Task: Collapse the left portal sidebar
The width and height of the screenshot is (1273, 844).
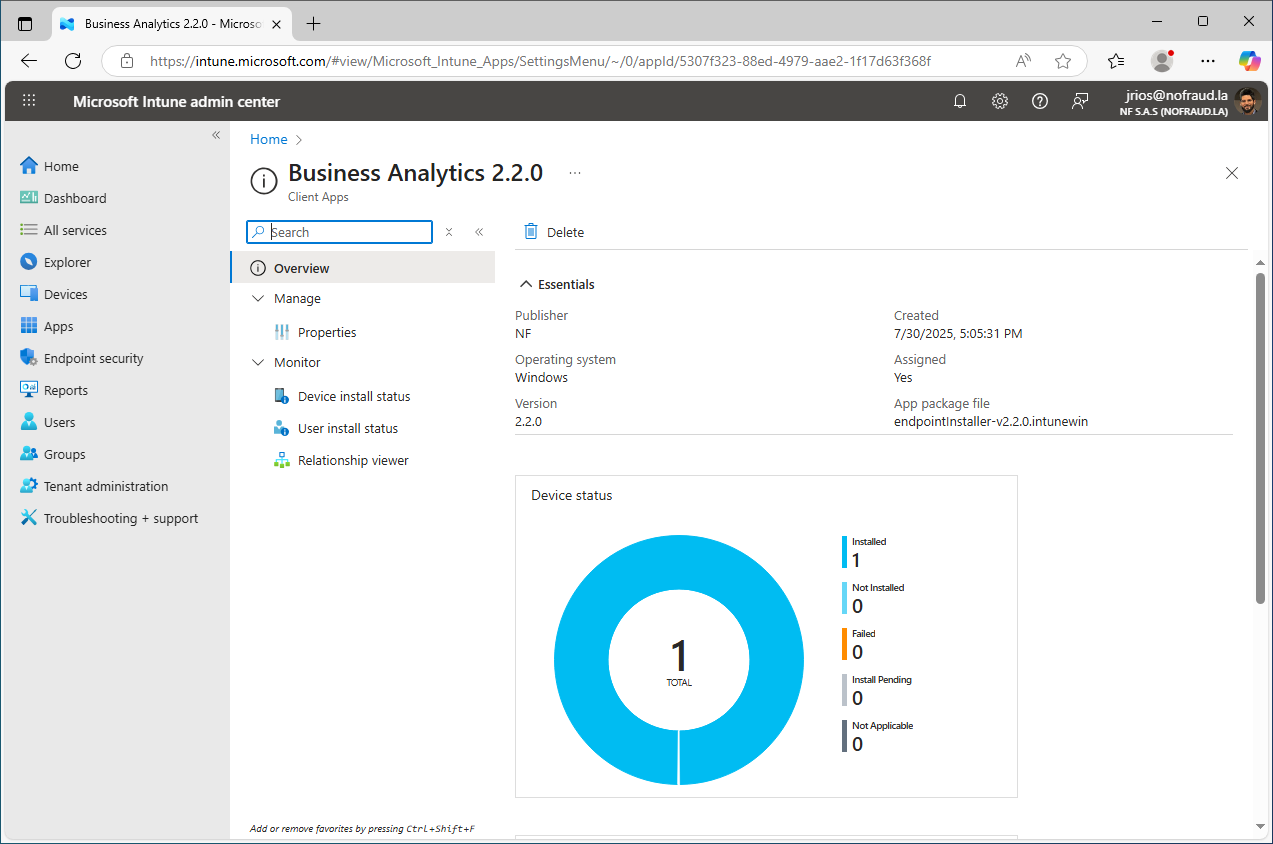Action: coord(216,135)
